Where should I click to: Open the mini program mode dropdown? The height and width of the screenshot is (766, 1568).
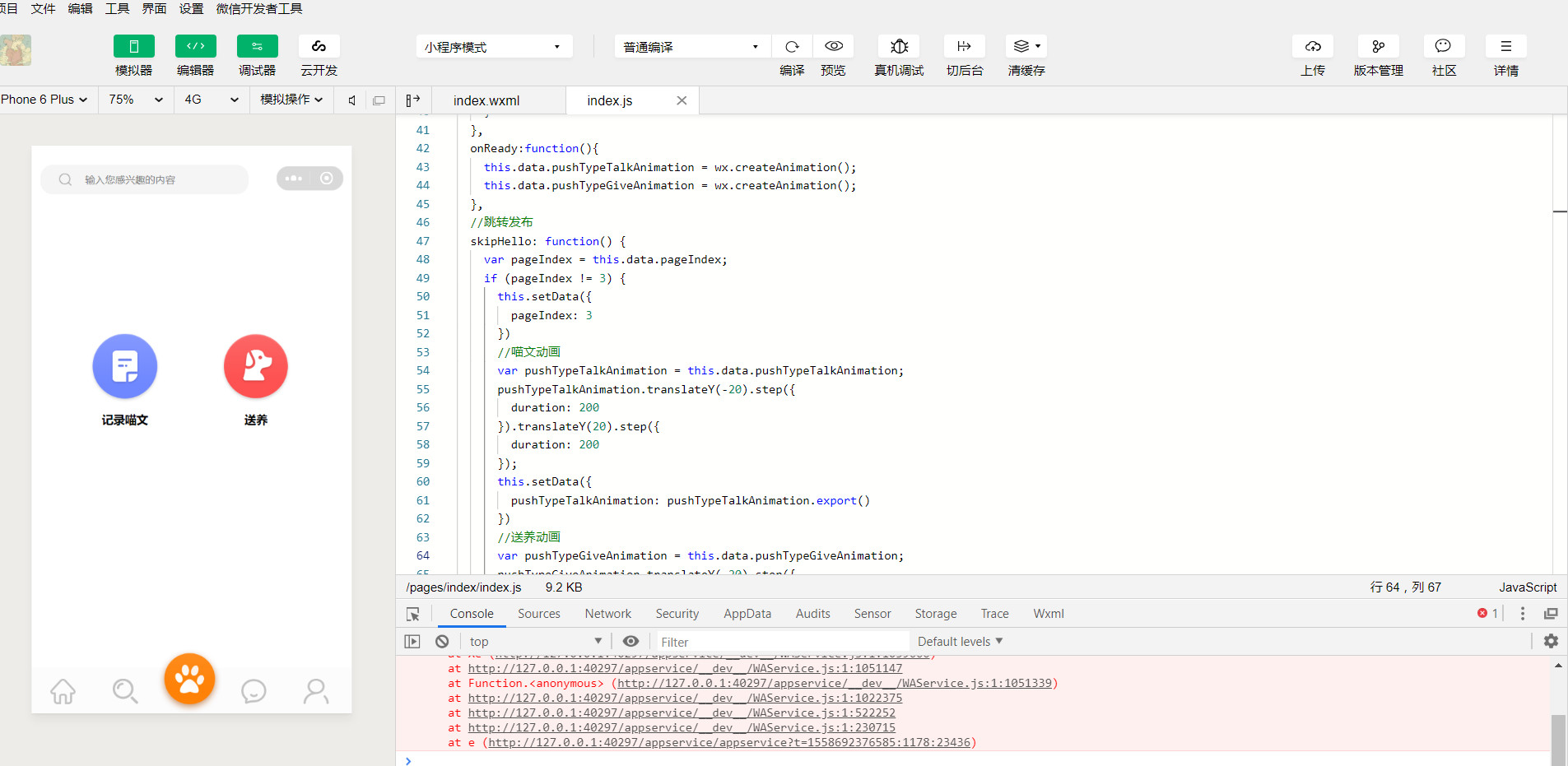[493, 47]
